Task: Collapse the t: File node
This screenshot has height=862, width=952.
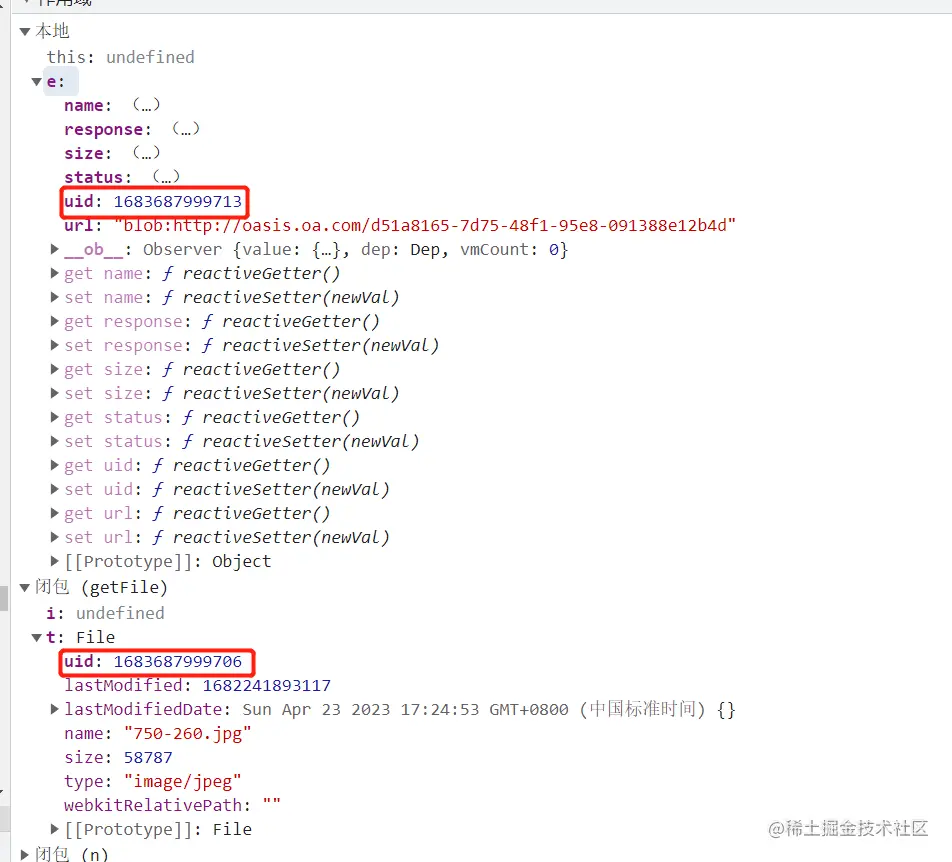Action: point(37,637)
